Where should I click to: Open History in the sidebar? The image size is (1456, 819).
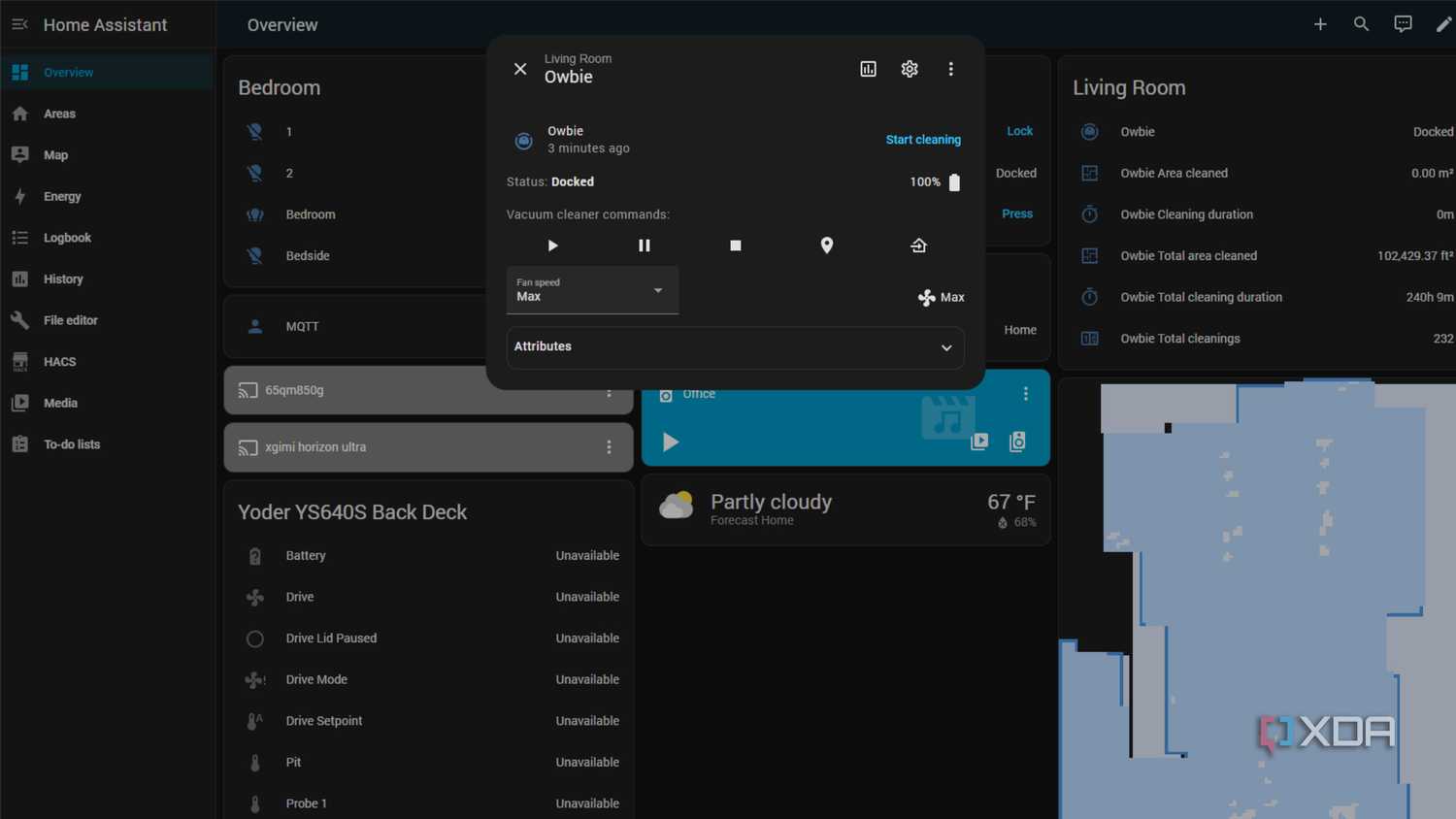pyautogui.click(x=107, y=279)
